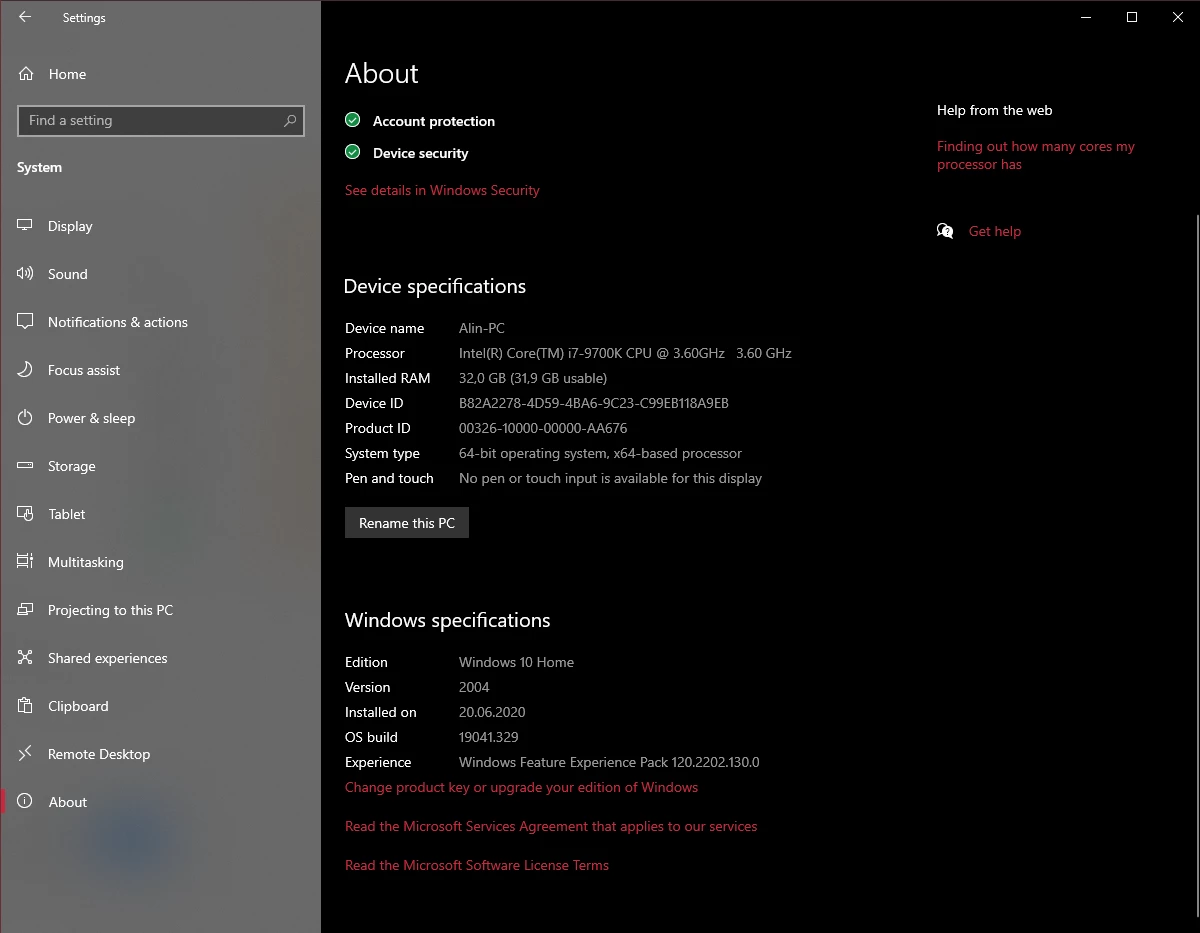Select the Shared experiences icon

(x=26, y=658)
